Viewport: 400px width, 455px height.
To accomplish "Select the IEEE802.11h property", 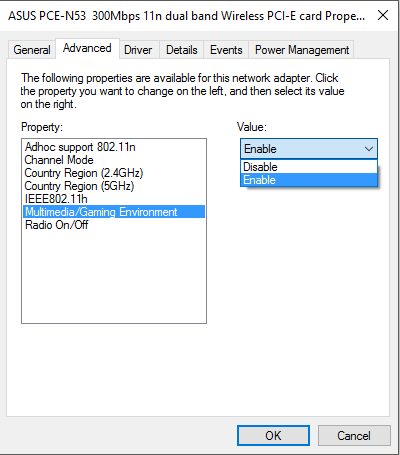I will 114,199.
